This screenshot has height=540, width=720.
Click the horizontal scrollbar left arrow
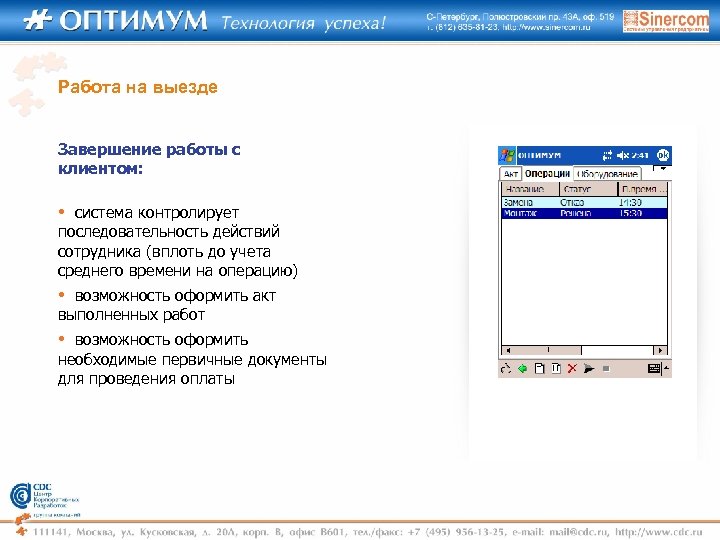tap(508, 350)
